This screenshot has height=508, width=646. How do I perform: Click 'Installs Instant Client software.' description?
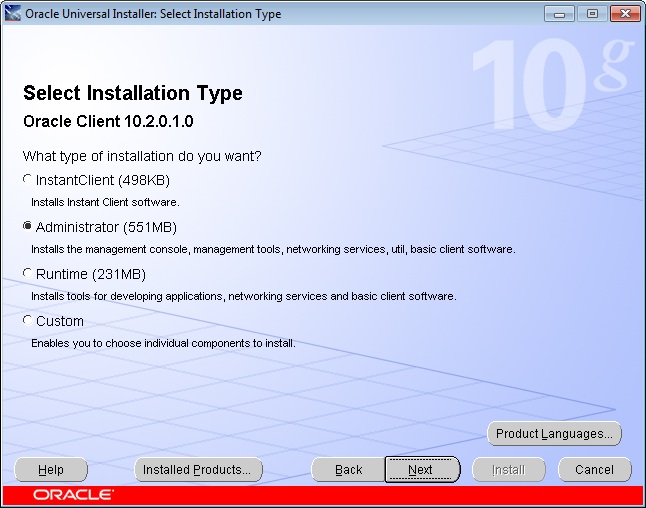coord(105,202)
